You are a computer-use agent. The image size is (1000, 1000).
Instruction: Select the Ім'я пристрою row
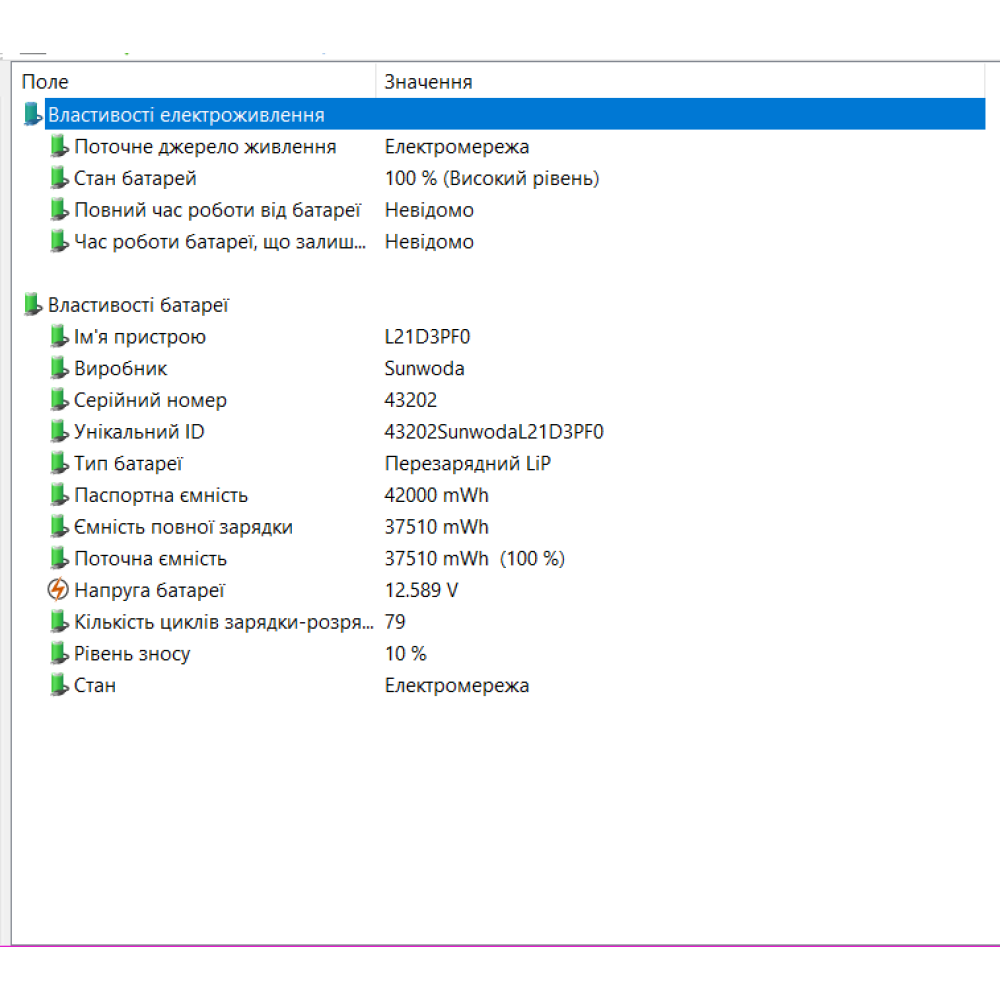point(140,337)
